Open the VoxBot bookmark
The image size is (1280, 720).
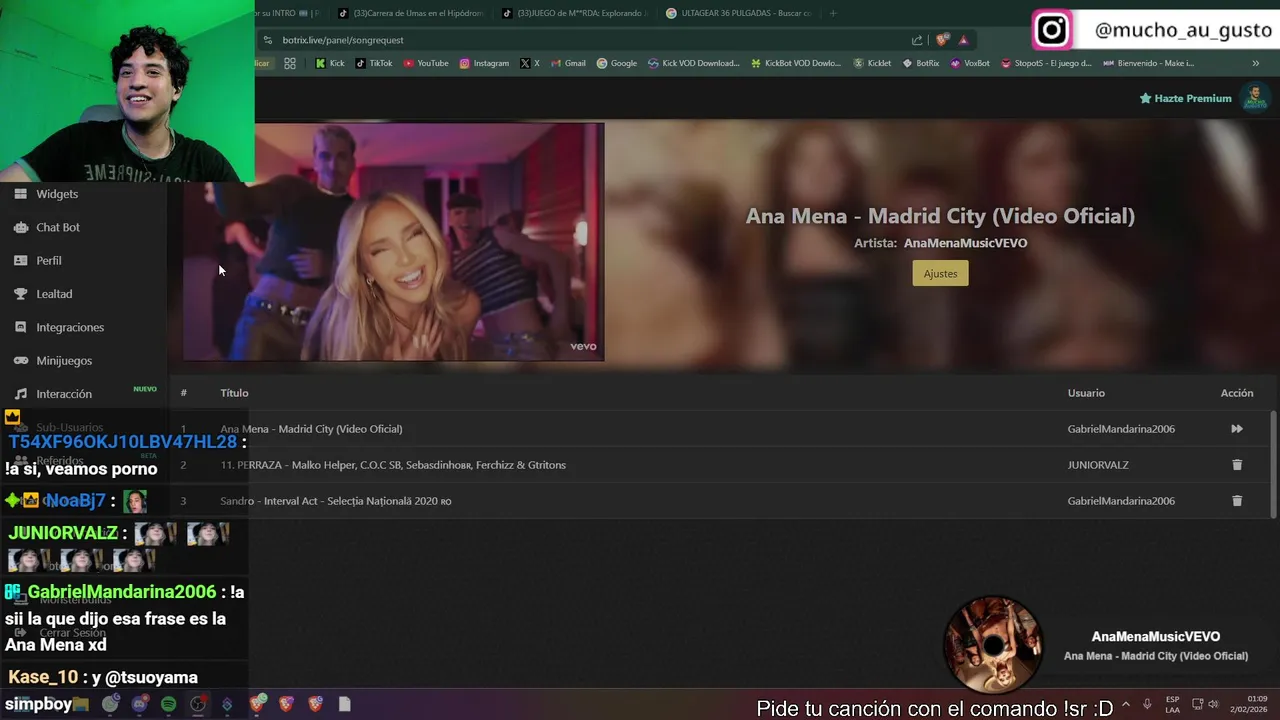tap(970, 63)
